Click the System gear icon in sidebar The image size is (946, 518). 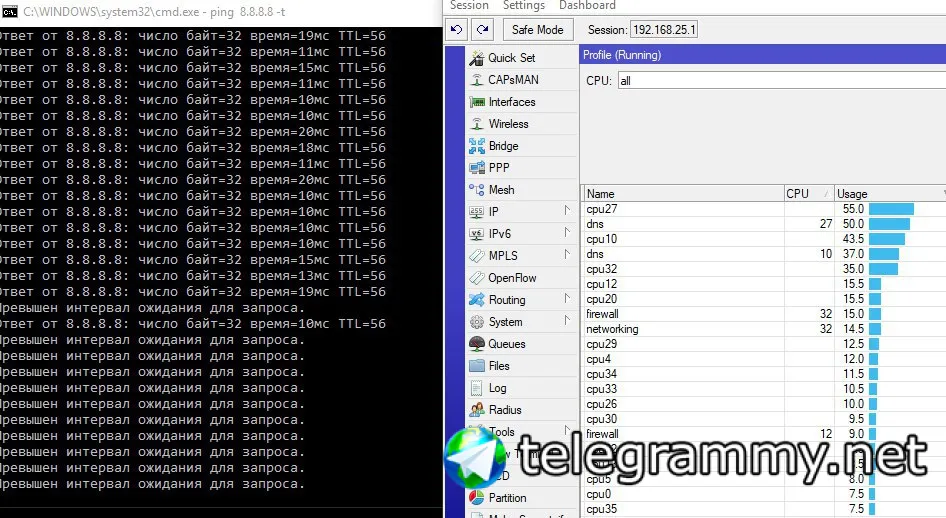coord(477,322)
